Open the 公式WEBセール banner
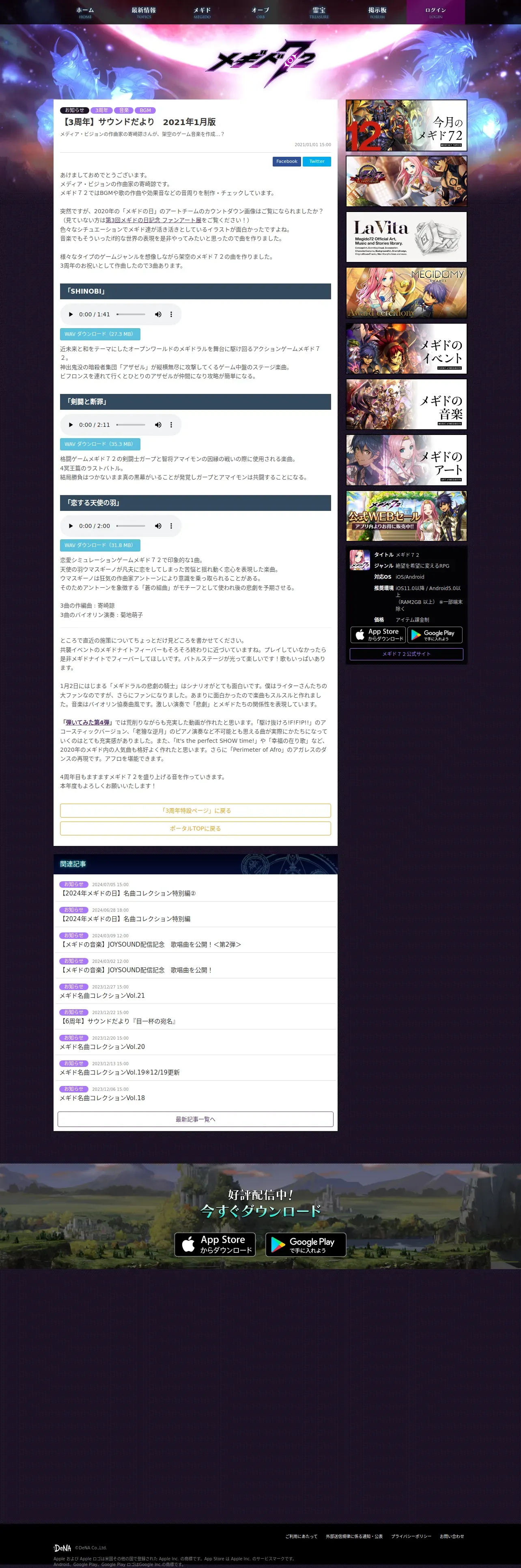 (406, 516)
